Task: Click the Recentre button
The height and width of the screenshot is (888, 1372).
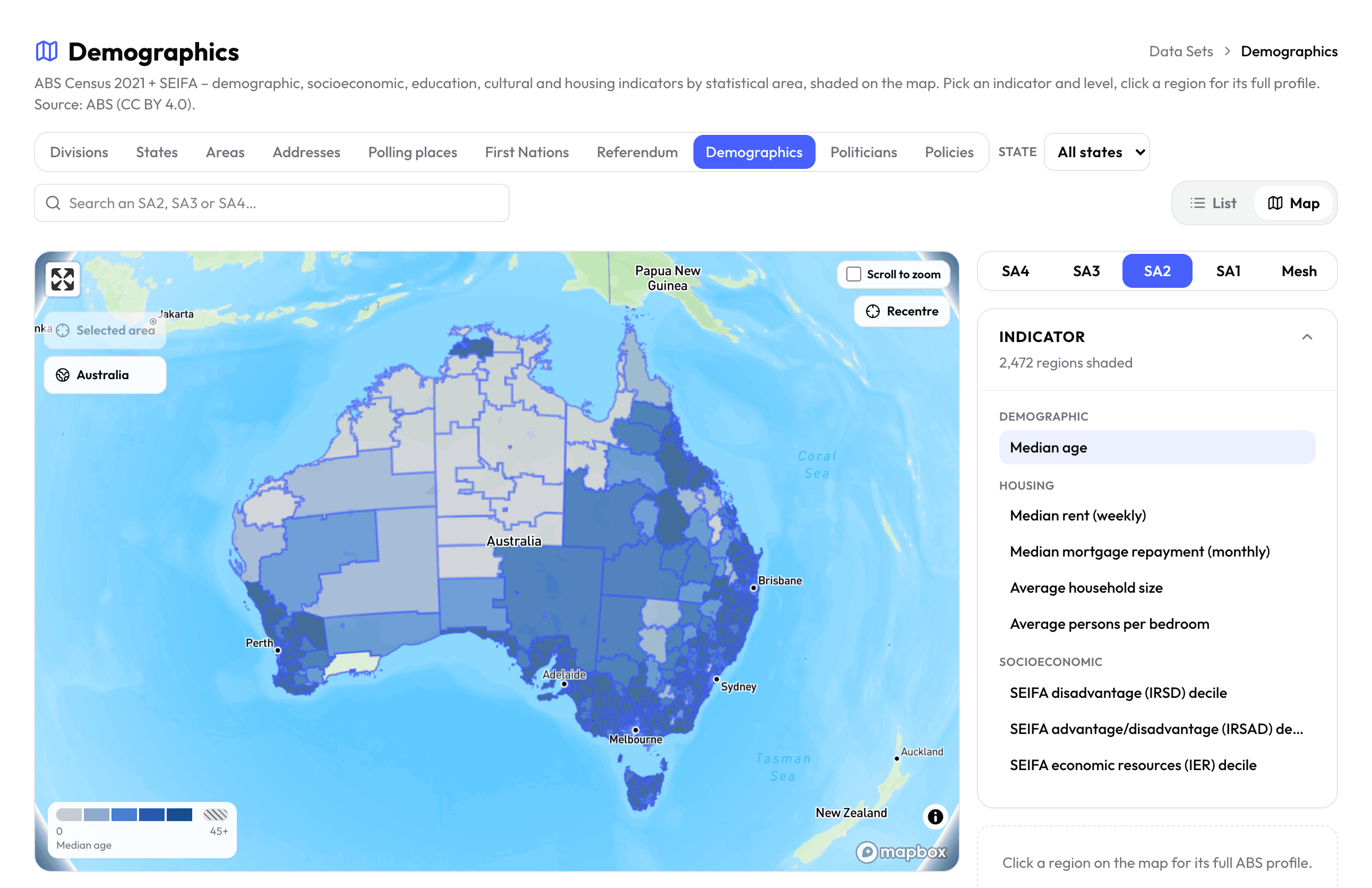Action: pyautogui.click(x=902, y=311)
